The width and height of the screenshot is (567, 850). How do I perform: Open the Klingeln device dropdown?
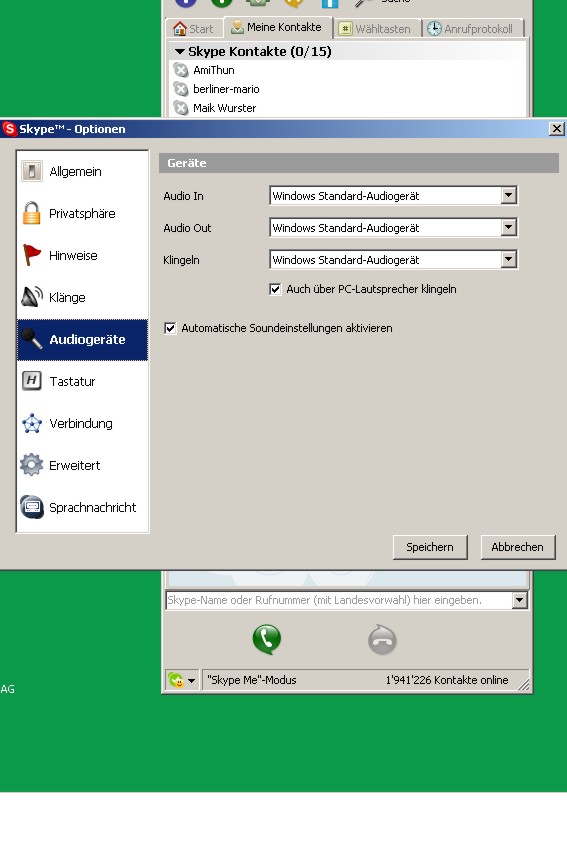(508, 260)
